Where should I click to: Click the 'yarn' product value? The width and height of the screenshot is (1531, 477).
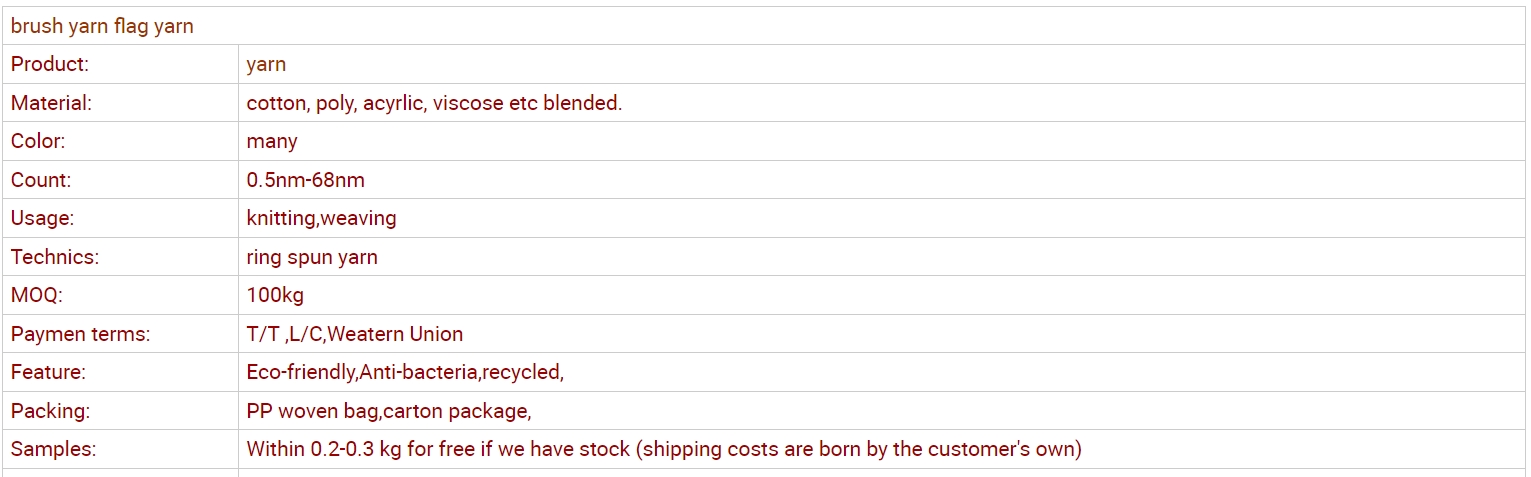266,65
